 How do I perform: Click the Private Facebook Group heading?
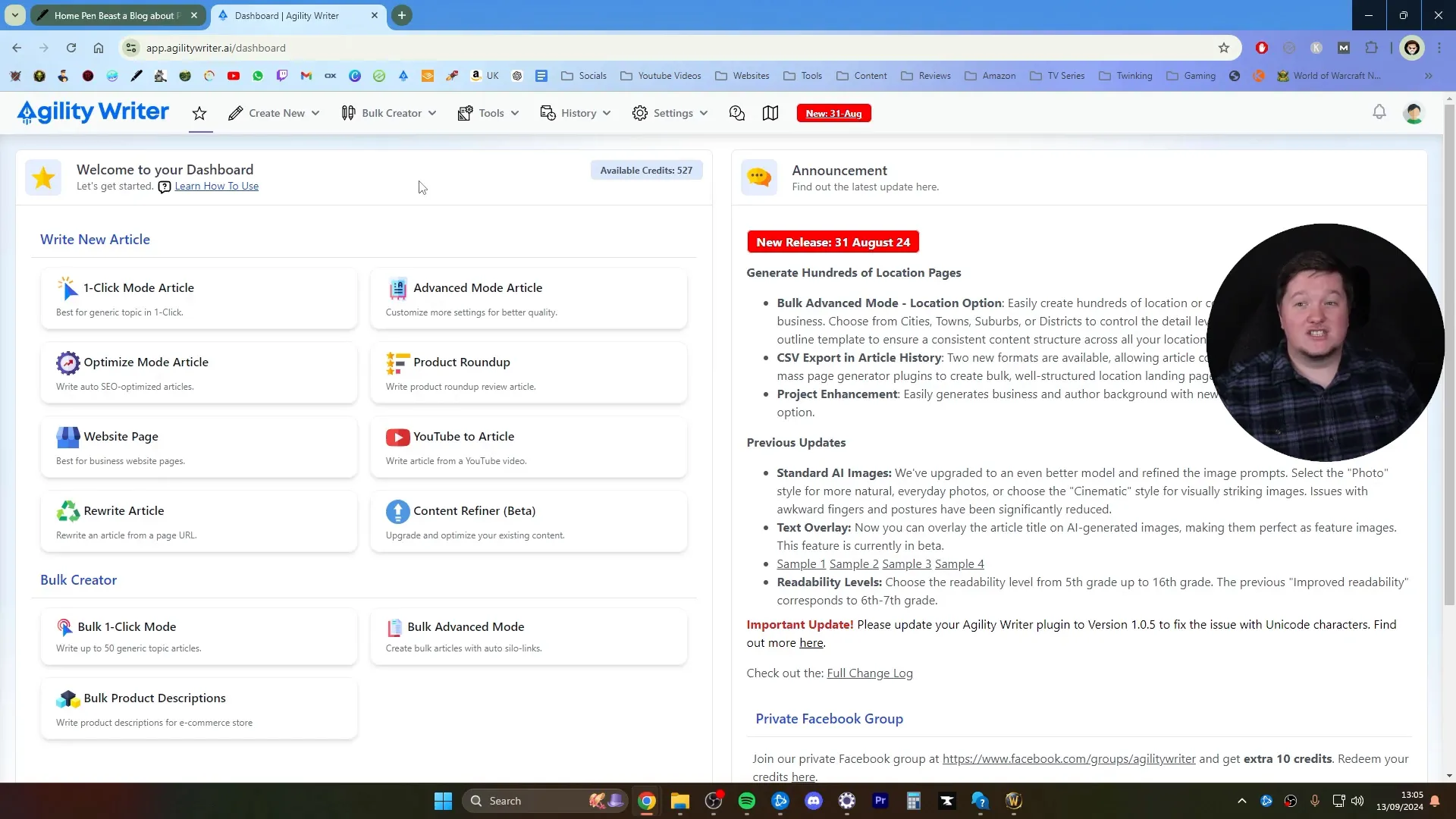[829, 719]
